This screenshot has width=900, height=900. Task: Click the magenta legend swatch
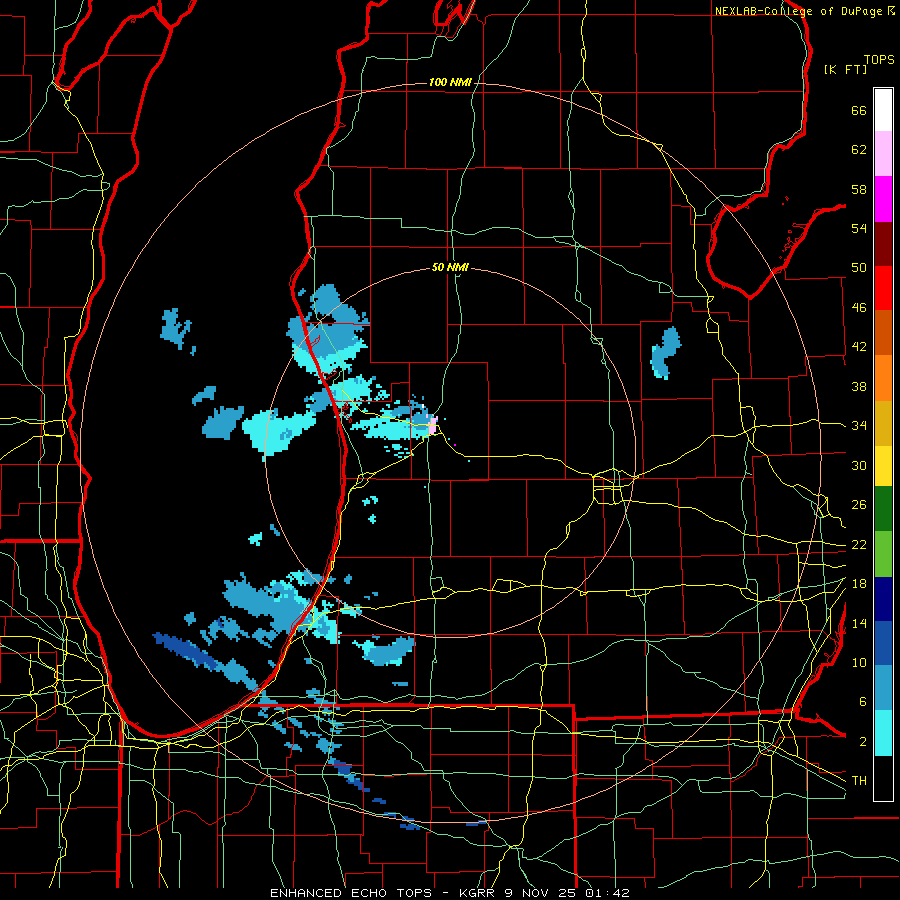click(x=883, y=199)
